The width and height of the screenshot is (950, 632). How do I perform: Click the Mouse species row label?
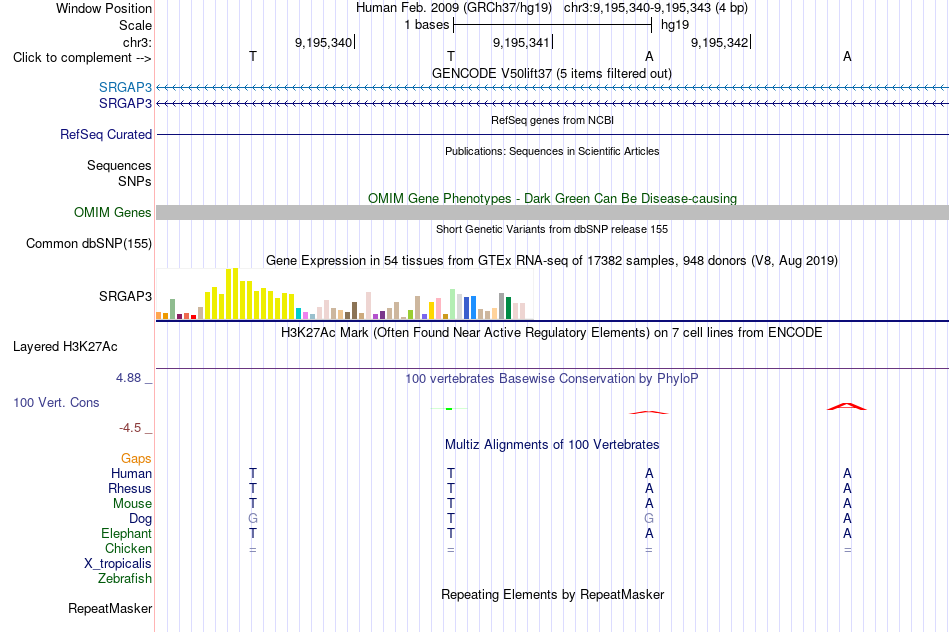(x=133, y=504)
